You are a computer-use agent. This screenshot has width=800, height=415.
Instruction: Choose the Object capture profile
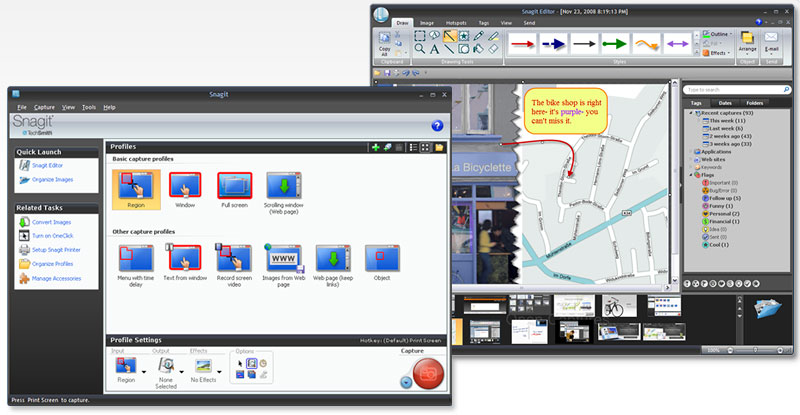pyautogui.click(x=382, y=262)
